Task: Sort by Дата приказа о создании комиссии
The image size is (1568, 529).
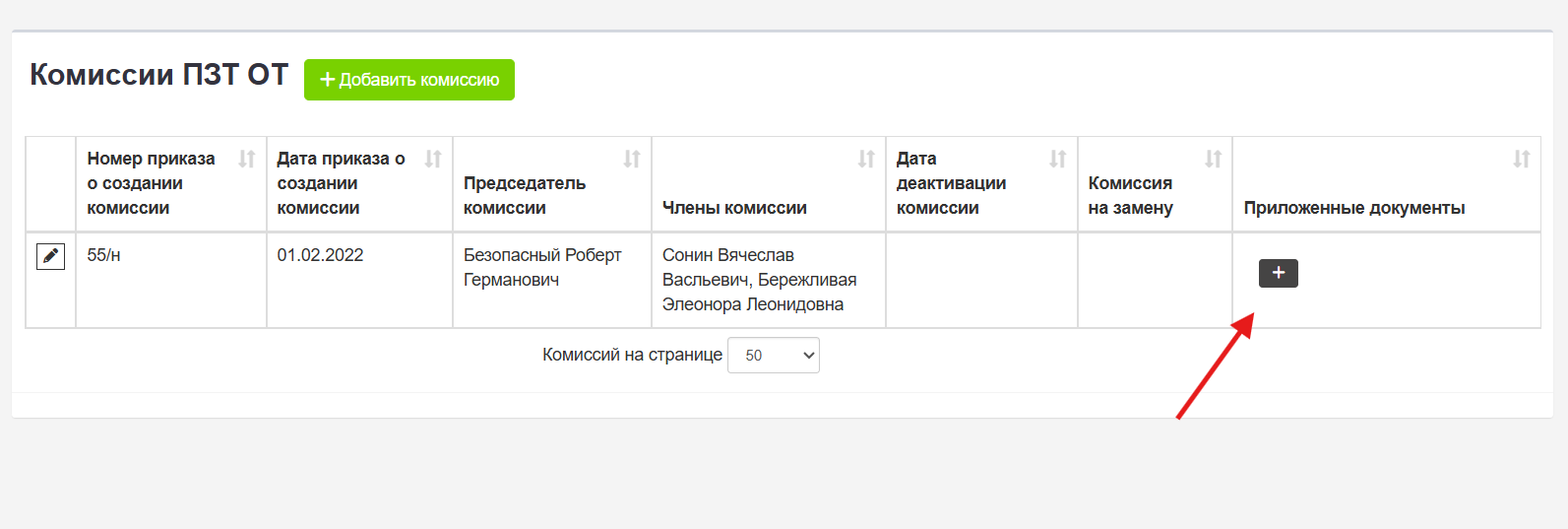Action: point(432,159)
